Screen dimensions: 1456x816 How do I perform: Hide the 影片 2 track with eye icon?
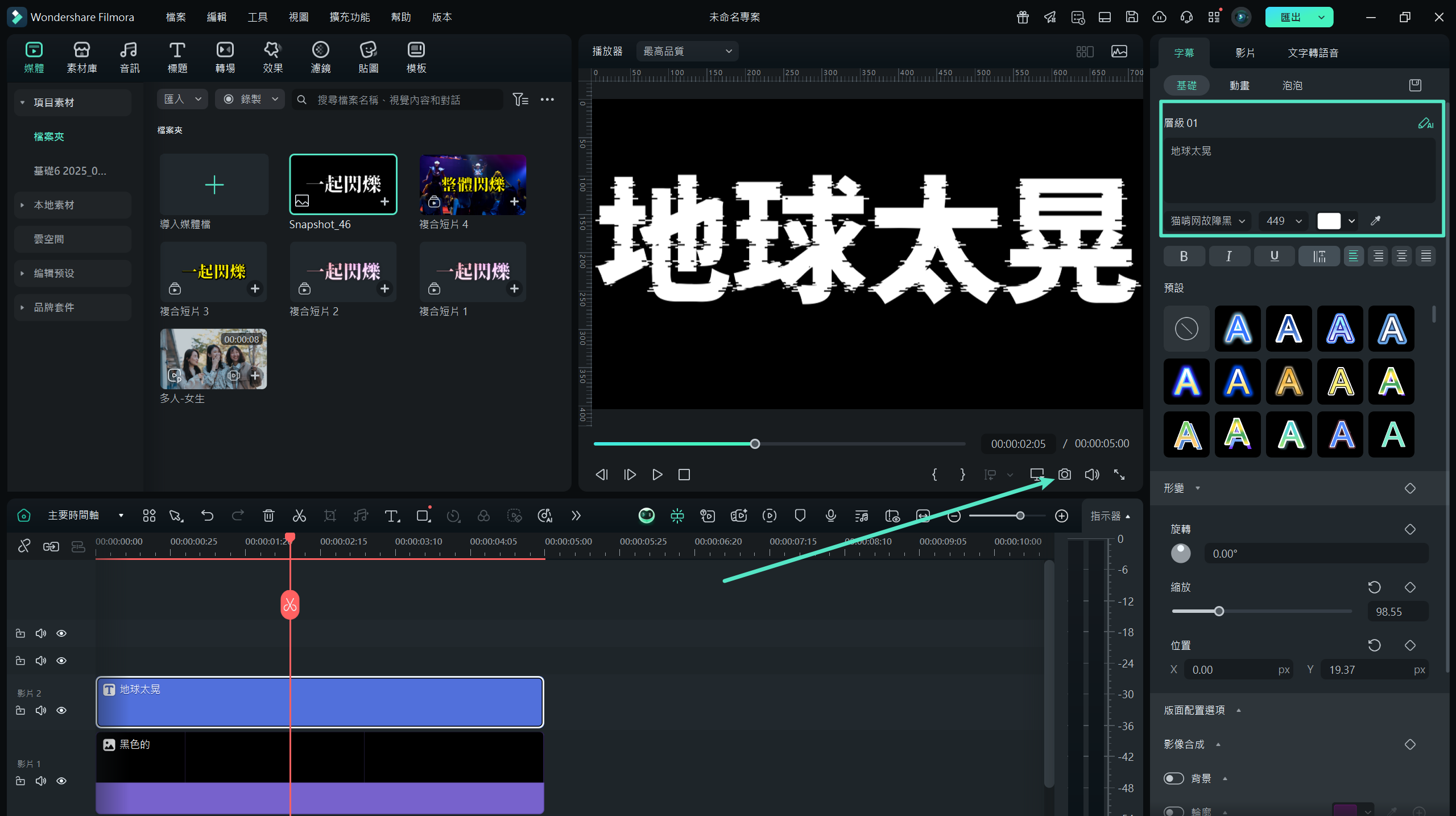click(x=61, y=710)
